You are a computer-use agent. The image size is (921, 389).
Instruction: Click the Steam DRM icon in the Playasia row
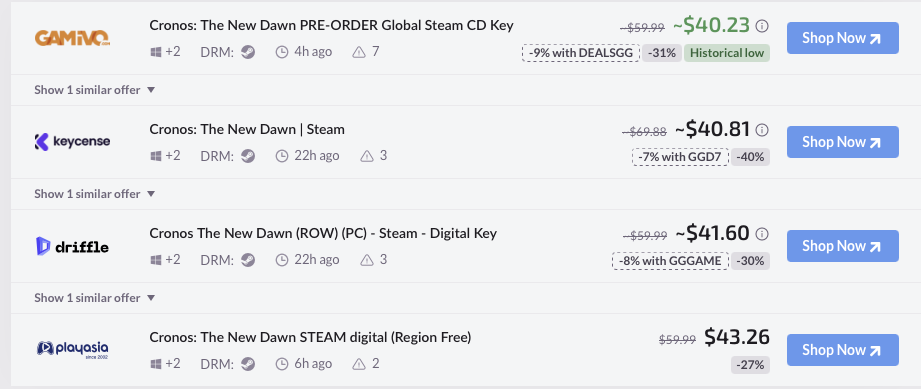coord(248,364)
